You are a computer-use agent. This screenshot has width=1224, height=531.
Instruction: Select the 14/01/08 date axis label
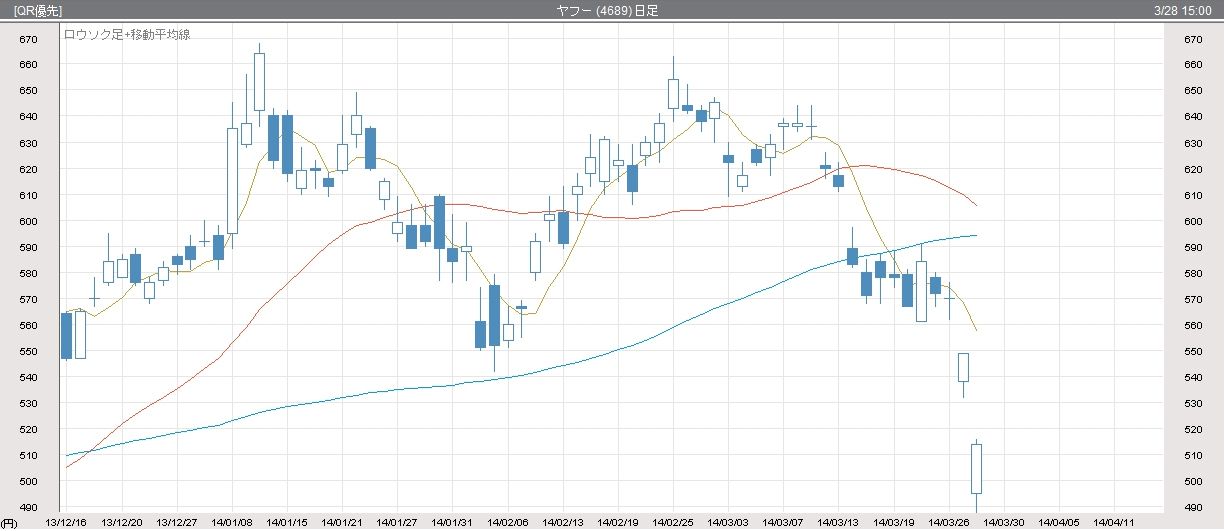[x=232, y=522]
